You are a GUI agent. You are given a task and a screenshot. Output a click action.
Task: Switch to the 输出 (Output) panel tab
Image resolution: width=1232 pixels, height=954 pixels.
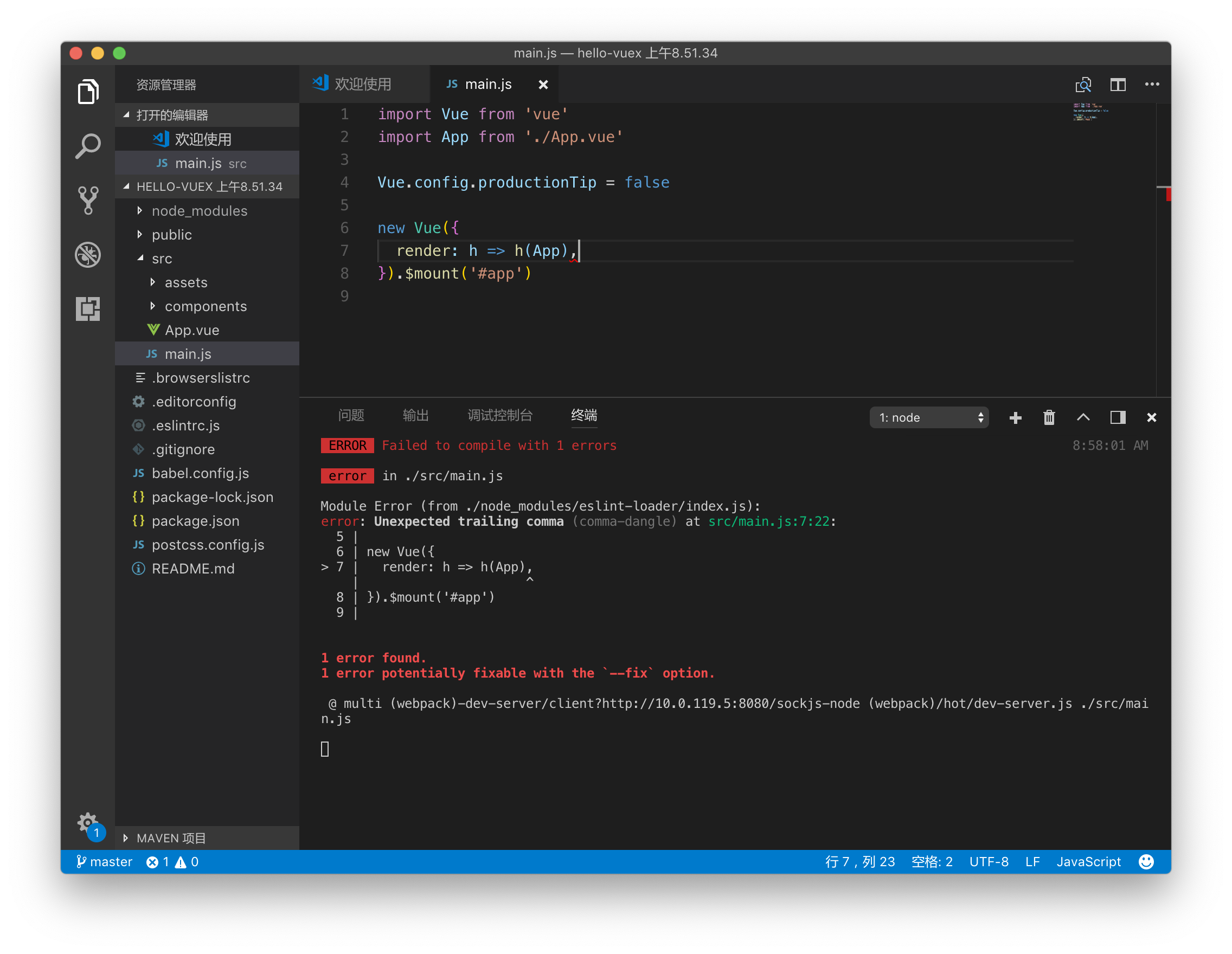pos(416,416)
